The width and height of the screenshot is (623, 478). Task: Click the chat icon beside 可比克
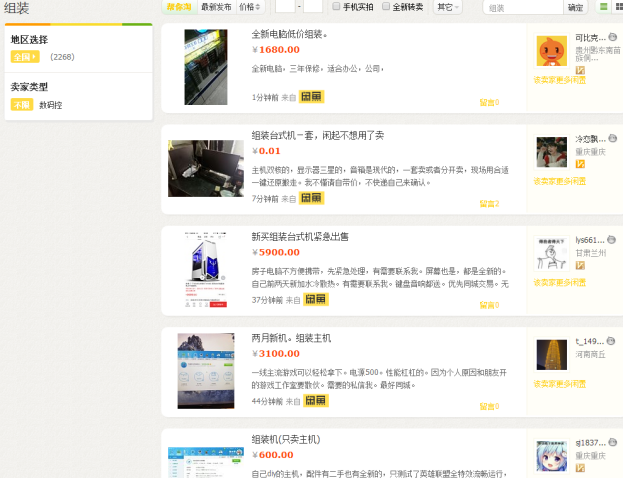pyautogui.click(x=613, y=37)
